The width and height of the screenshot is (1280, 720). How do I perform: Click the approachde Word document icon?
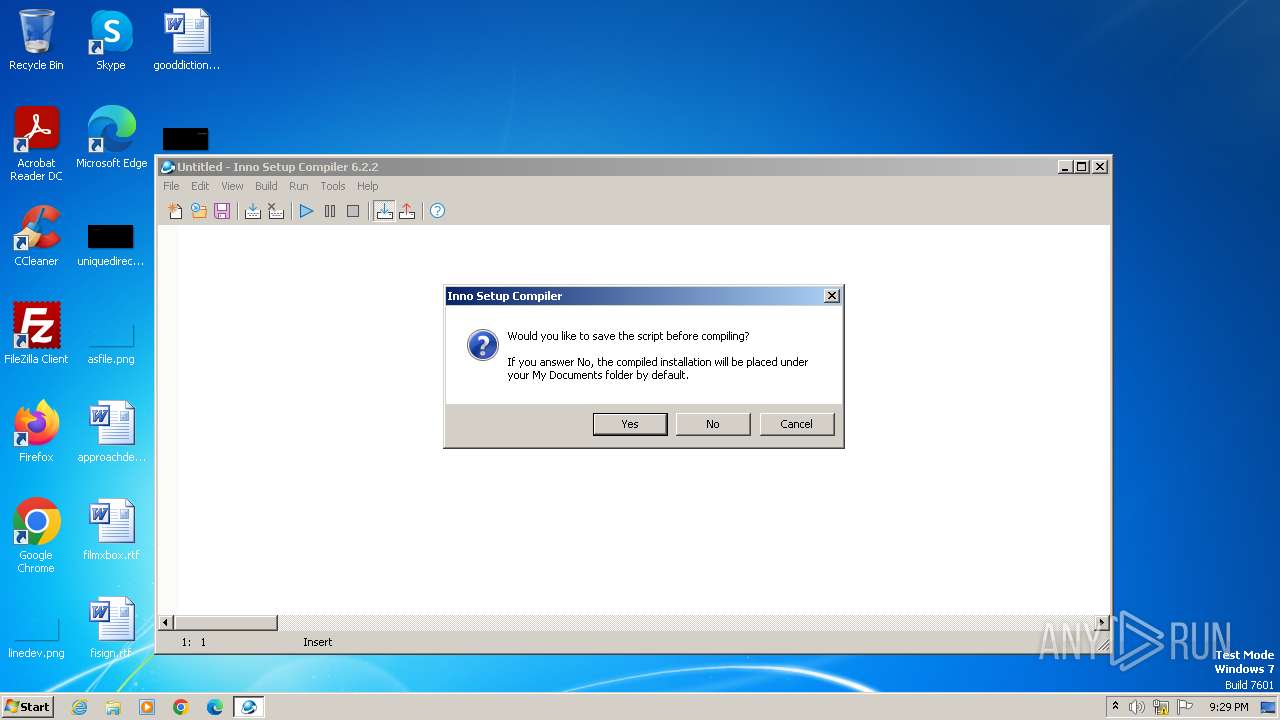[111, 431]
